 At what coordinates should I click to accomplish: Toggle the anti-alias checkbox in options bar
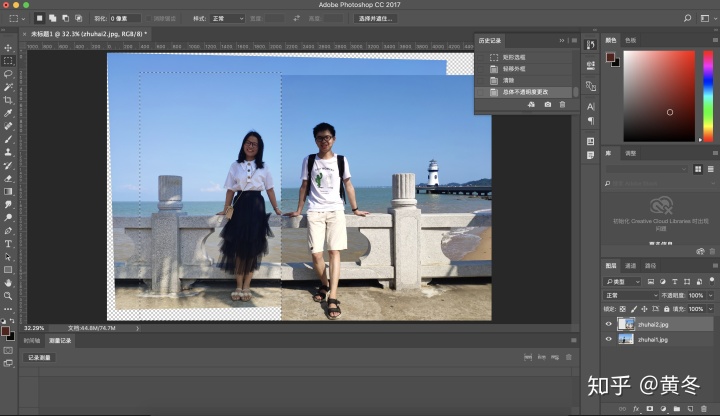(150, 18)
